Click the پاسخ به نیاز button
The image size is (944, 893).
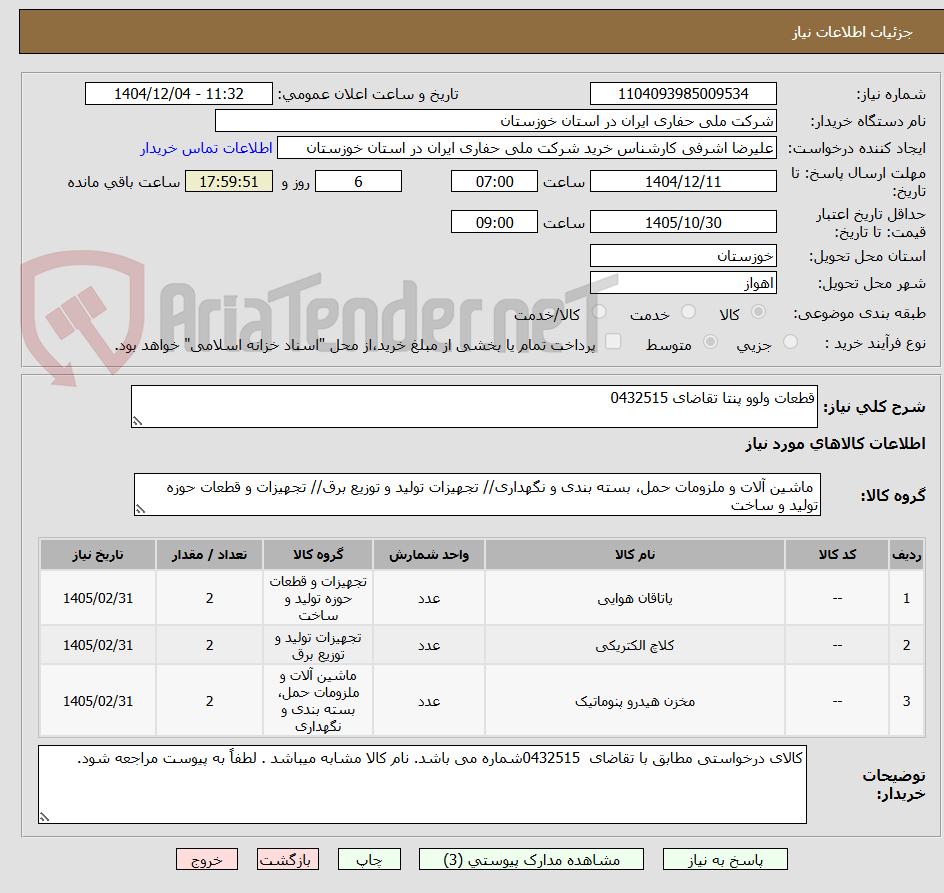click(725, 859)
